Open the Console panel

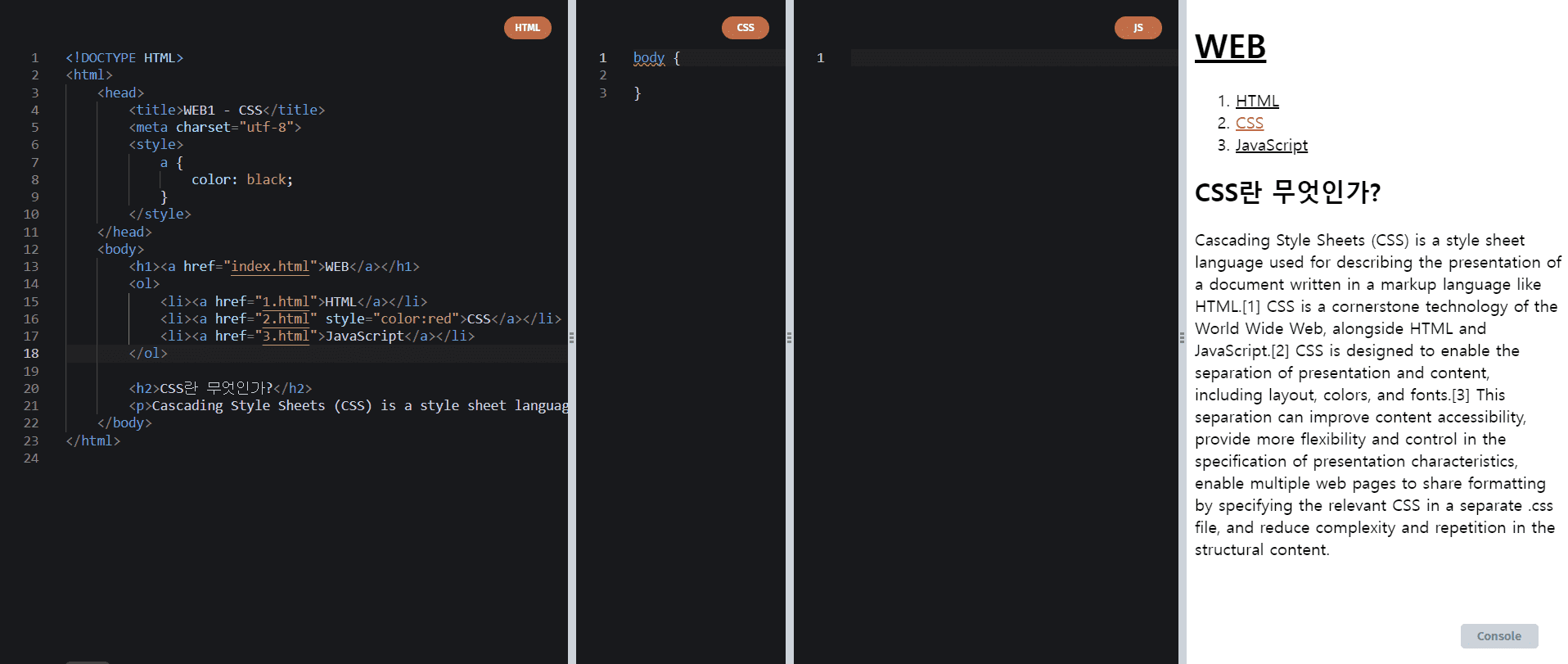point(1499,636)
